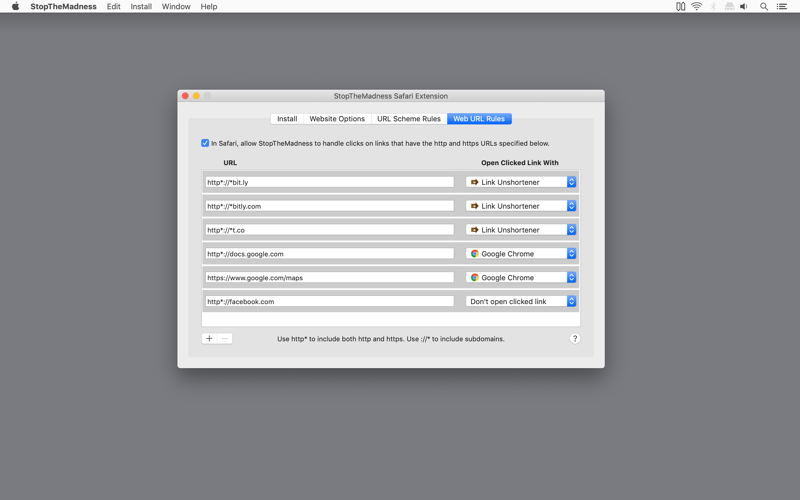The height and width of the screenshot is (500, 800).
Task: Click the Bluetooth icon in menu bar
Action: tap(713, 6)
